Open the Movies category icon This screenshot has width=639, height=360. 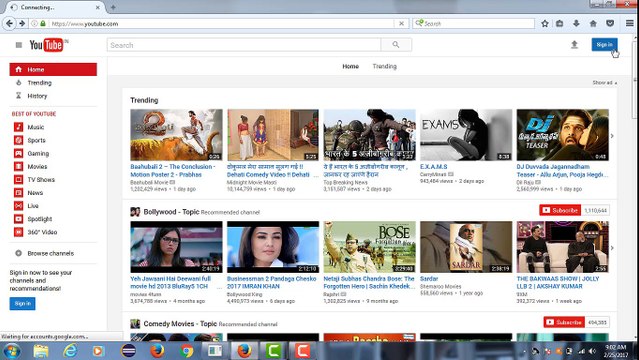pos(18,166)
